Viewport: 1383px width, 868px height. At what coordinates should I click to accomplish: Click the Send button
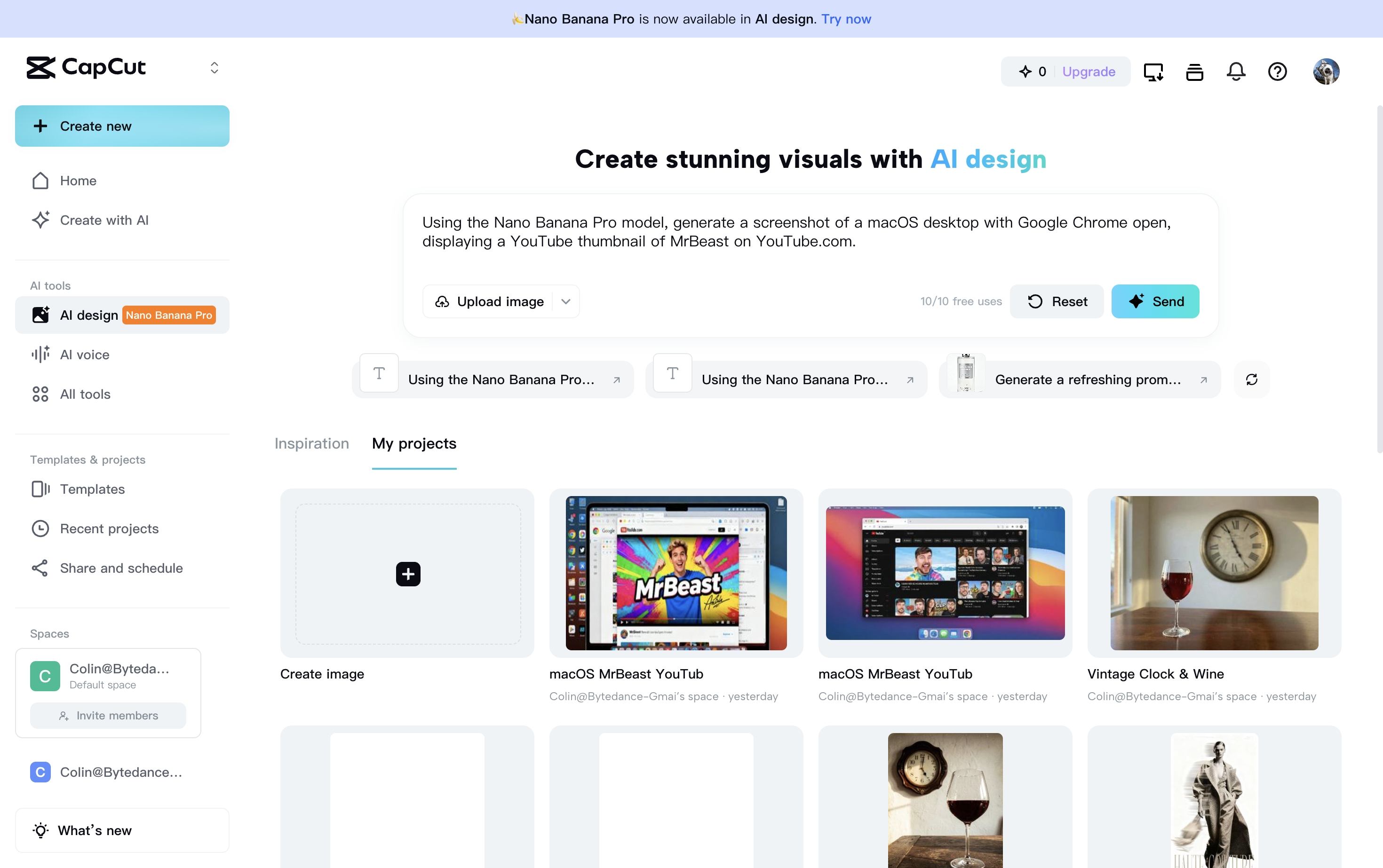tap(1155, 302)
